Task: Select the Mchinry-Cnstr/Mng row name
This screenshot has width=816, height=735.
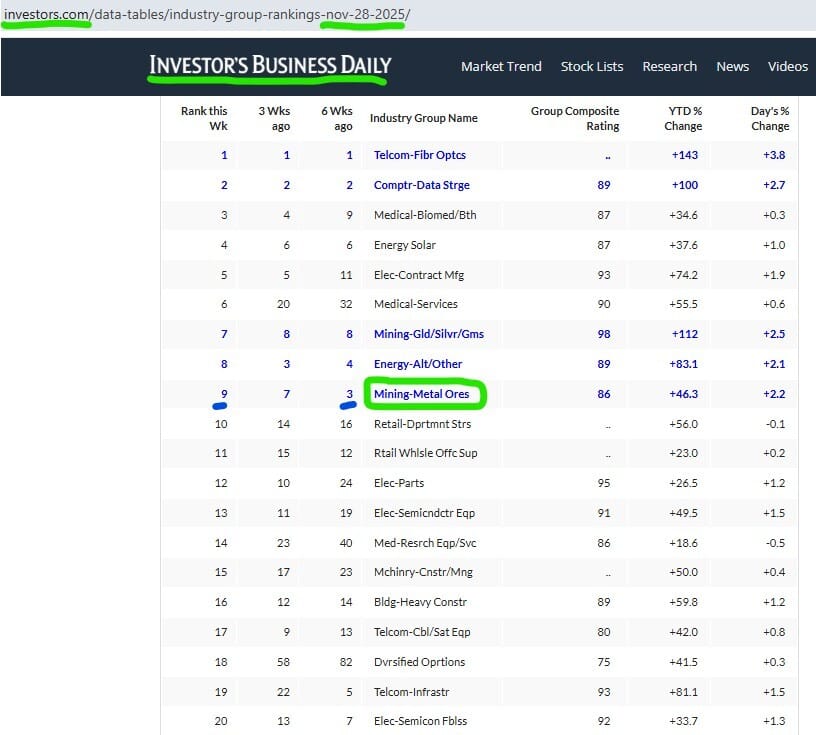Action: pyautogui.click(x=424, y=573)
